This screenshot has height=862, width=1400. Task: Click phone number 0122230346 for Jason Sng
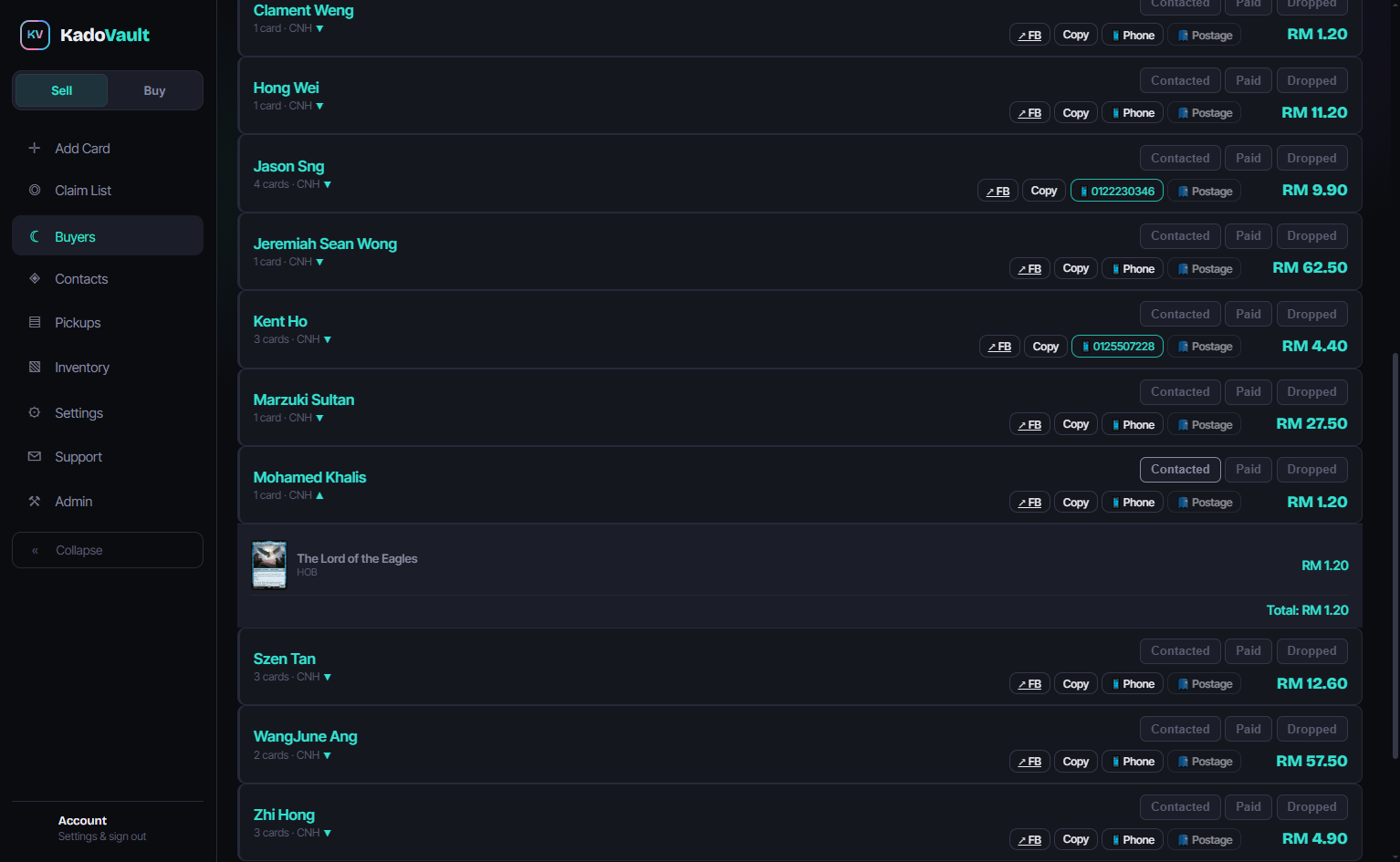pyautogui.click(x=1117, y=191)
